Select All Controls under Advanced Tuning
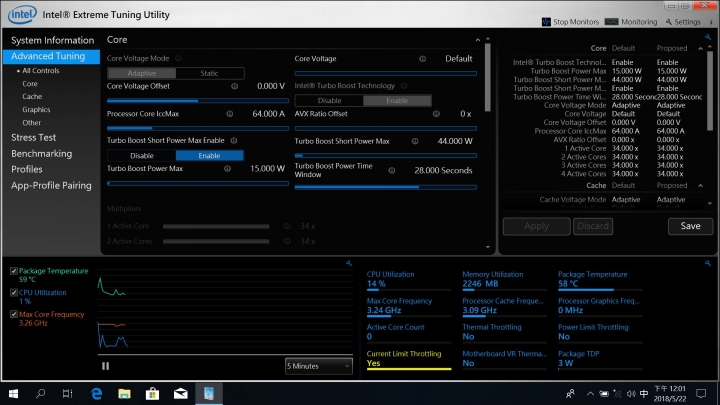This screenshot has width=720, height=405. [40, 71]
